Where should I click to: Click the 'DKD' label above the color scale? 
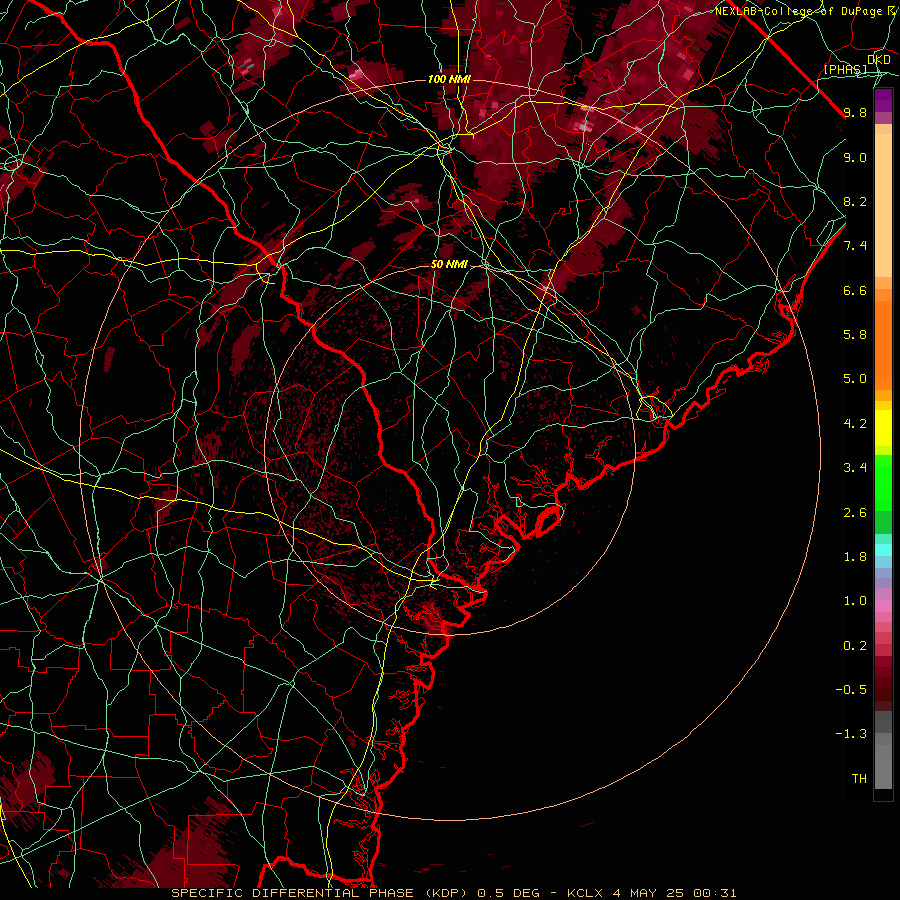click(879, 59)
